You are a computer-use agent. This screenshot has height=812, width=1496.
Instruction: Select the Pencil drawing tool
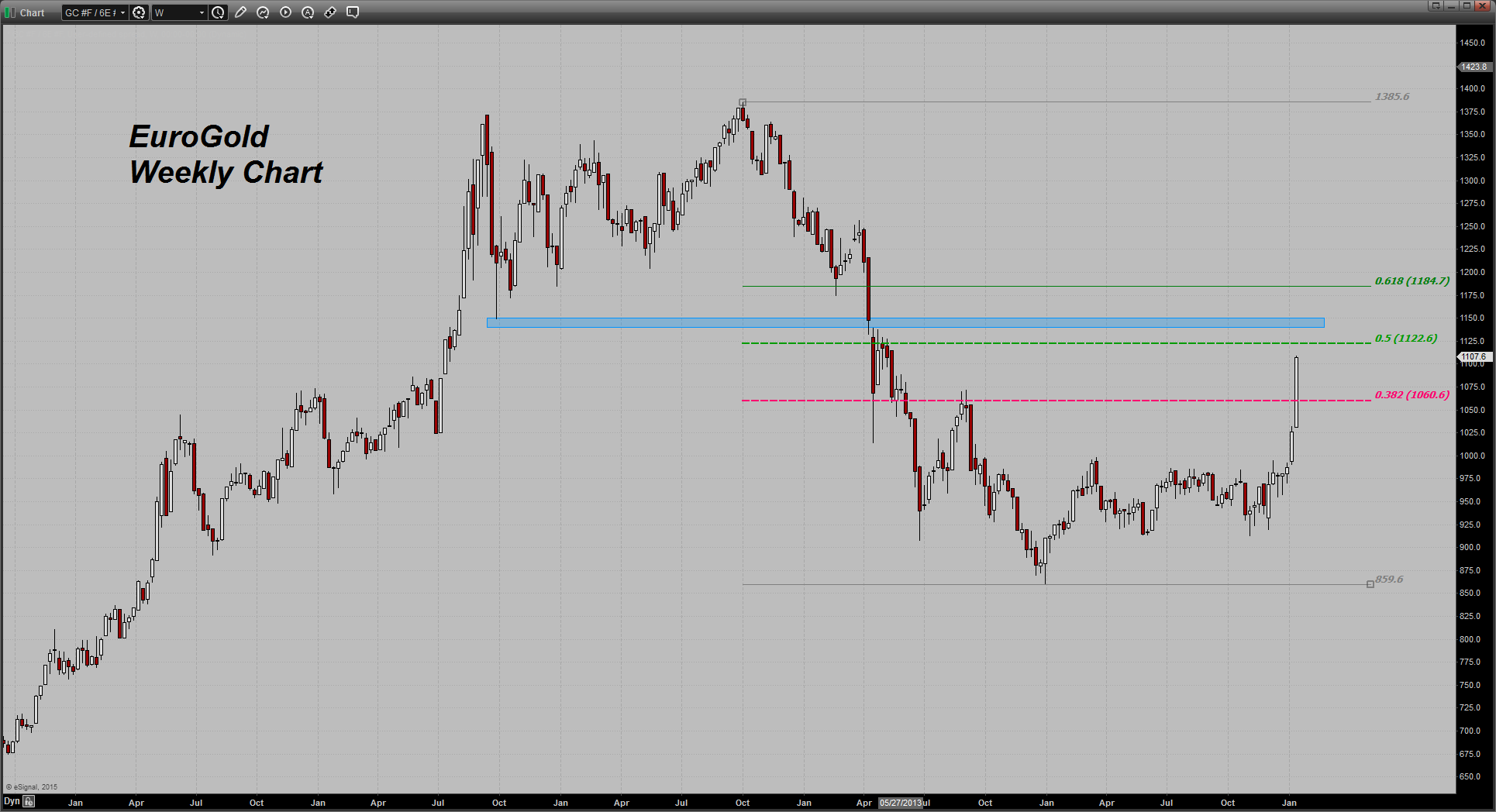coord(241,12)
